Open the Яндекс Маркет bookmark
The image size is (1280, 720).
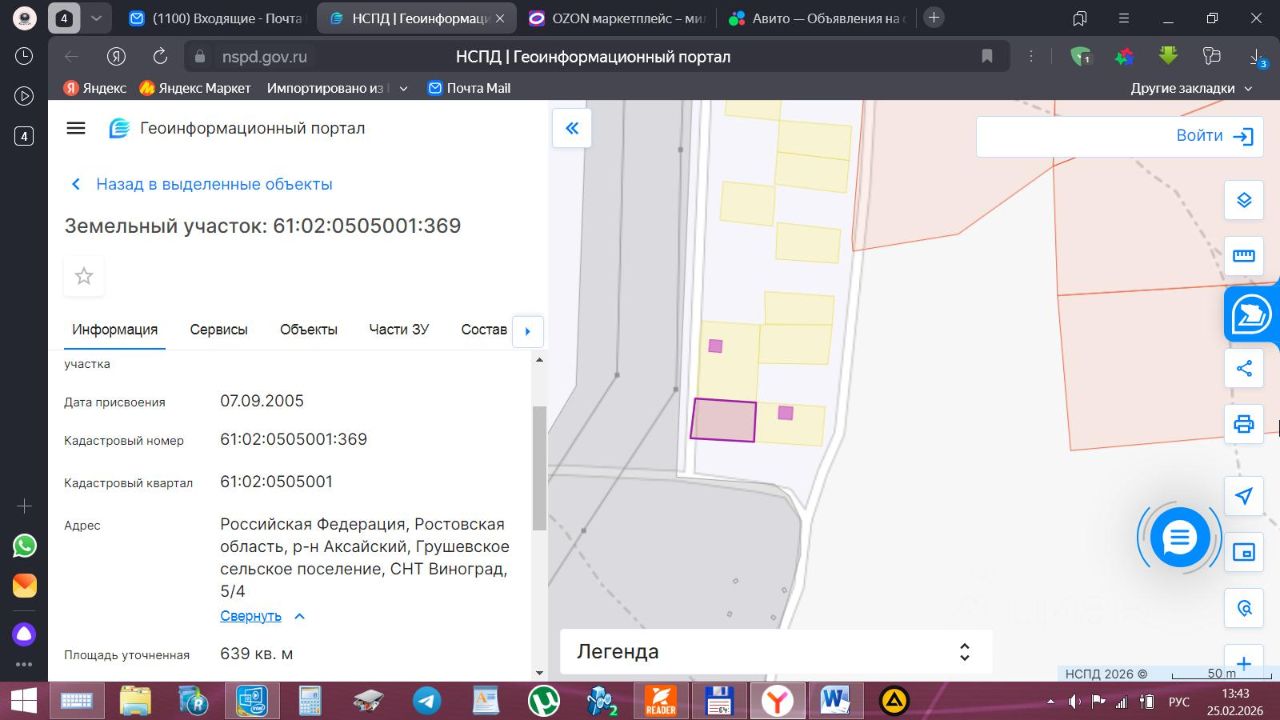coord(195,88)
